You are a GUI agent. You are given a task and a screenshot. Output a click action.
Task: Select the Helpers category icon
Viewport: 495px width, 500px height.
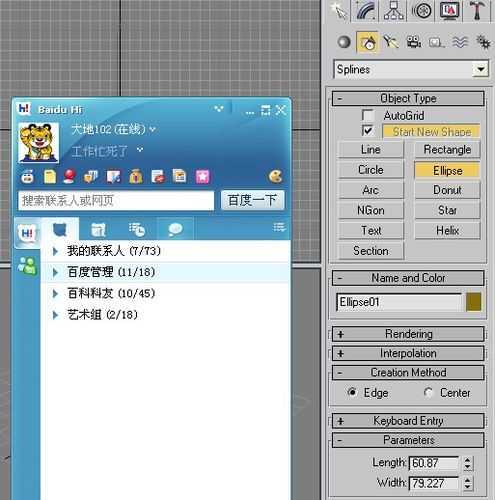(x=436, y=43)
